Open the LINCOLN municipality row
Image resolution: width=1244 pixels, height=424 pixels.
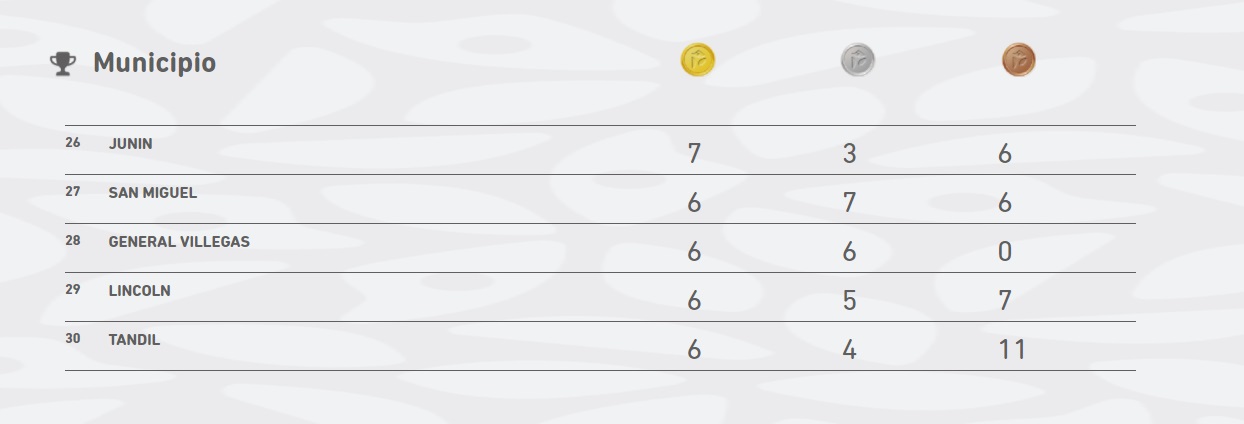[x=600, y=297]
